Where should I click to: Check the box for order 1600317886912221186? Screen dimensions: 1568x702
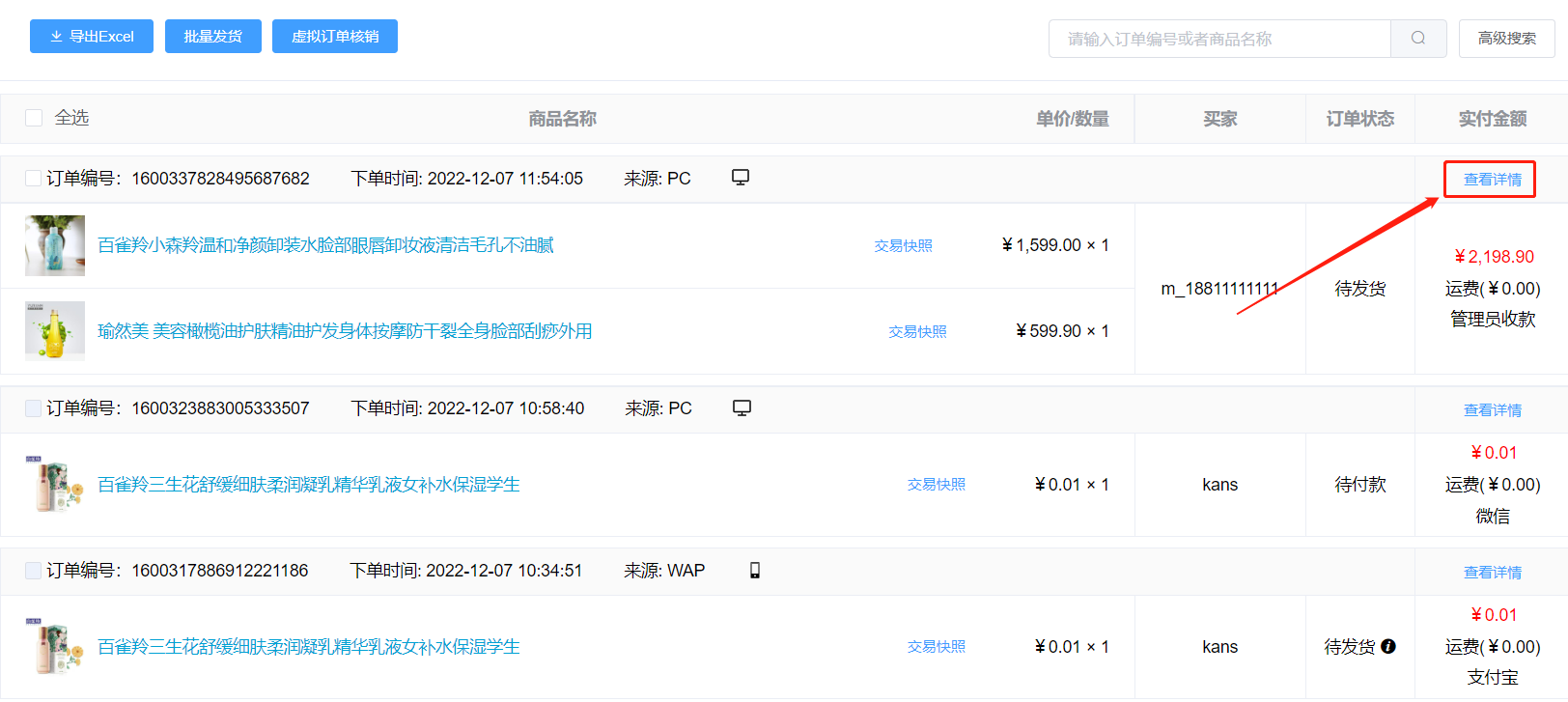(33, 571)
